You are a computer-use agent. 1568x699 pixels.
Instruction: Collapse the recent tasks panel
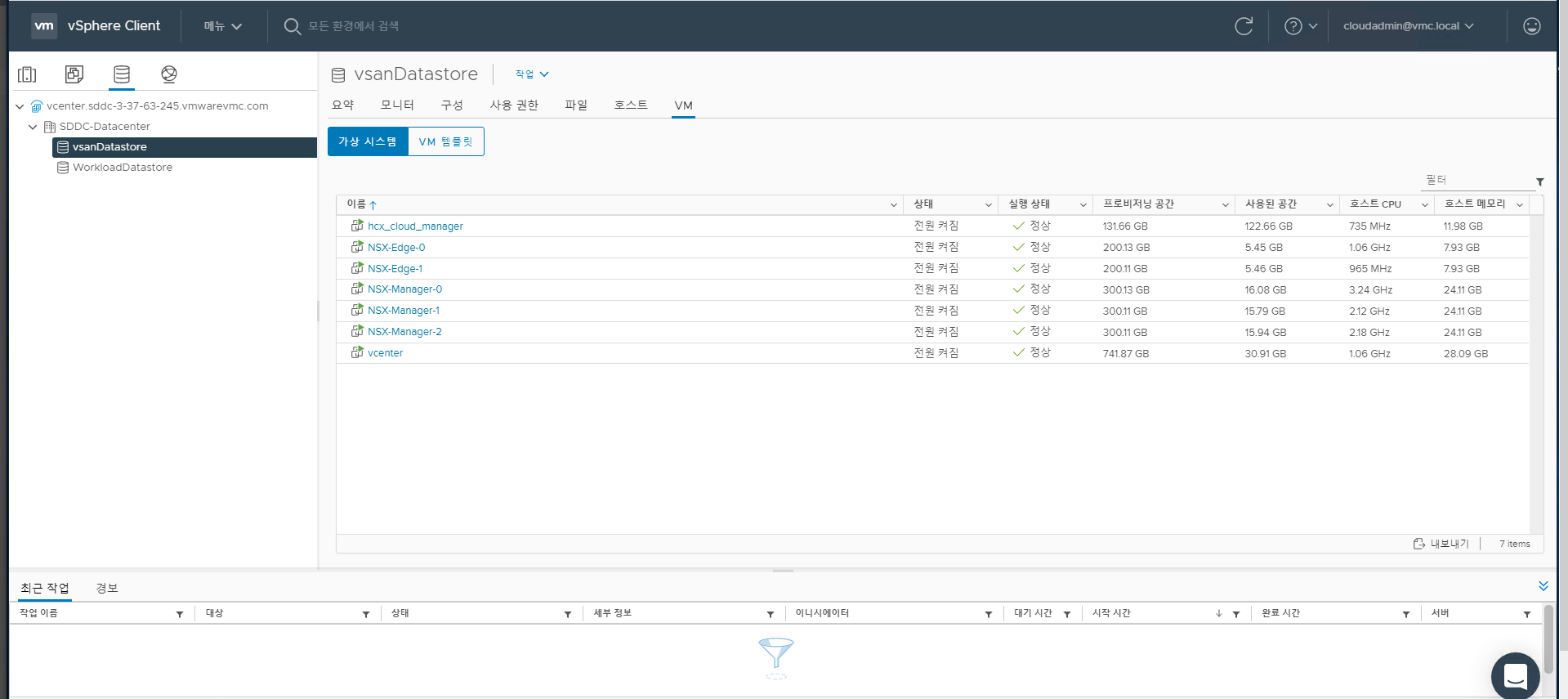(1543, 586)
